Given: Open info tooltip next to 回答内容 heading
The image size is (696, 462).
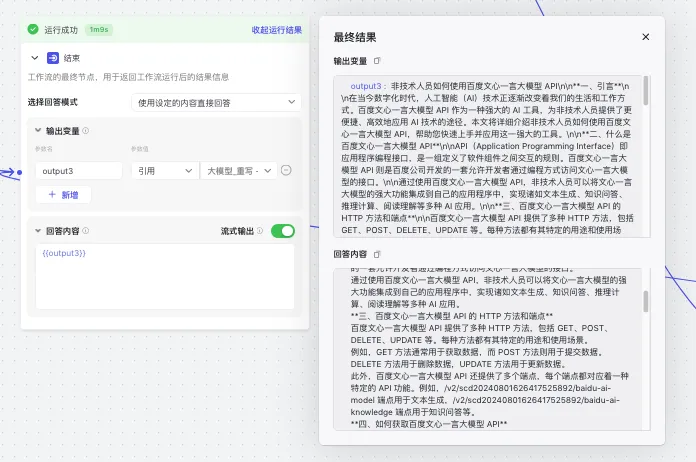Looking at the screenshot, I should tap(86, 231).
